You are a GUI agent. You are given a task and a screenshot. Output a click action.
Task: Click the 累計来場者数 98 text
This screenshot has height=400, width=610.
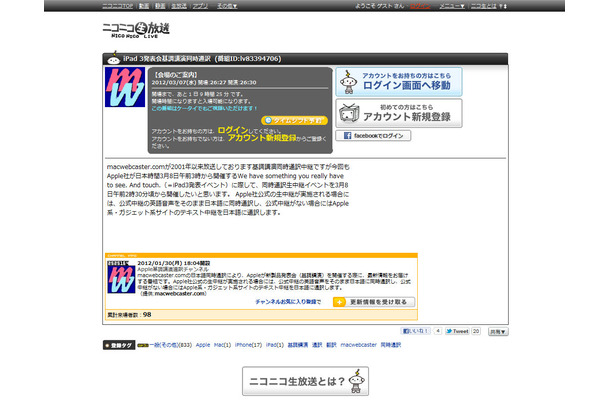(129, 314)
